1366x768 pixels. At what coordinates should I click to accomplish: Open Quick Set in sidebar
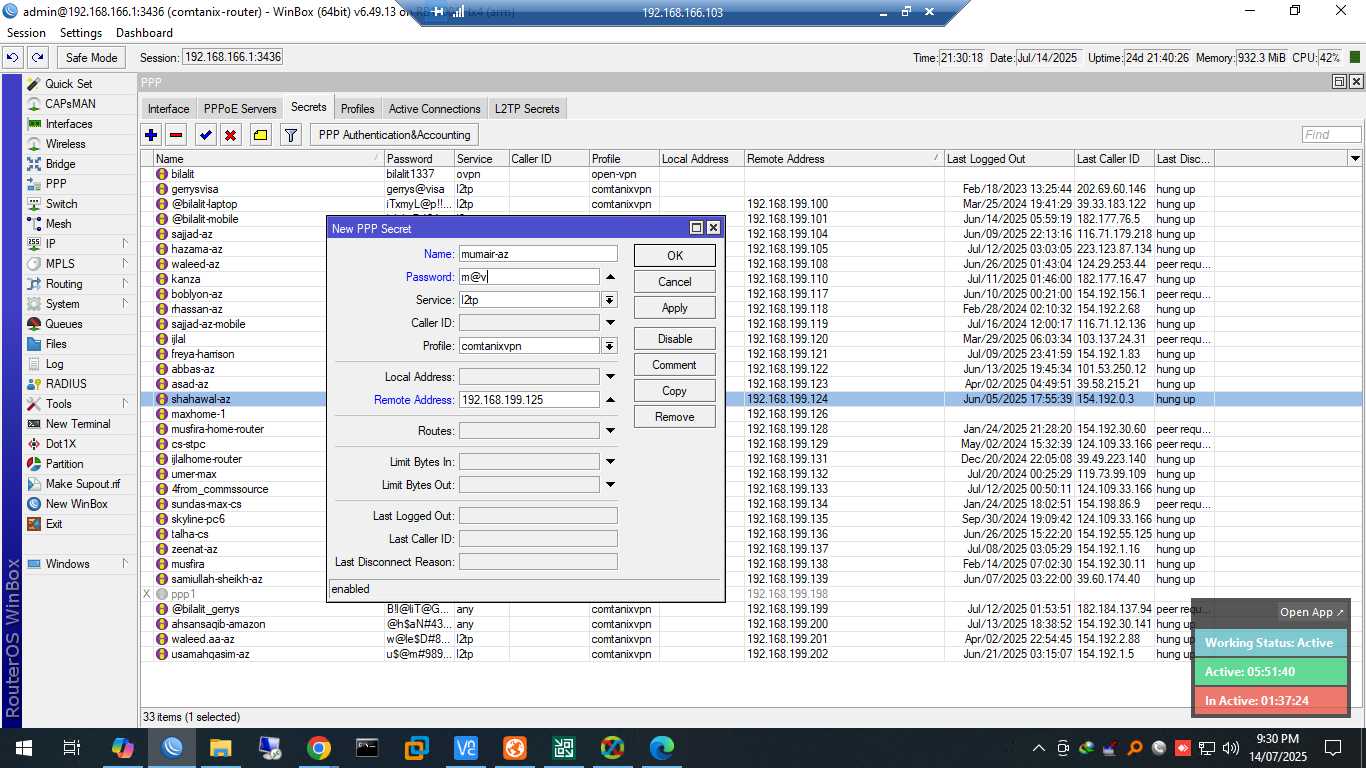(69, 84)
